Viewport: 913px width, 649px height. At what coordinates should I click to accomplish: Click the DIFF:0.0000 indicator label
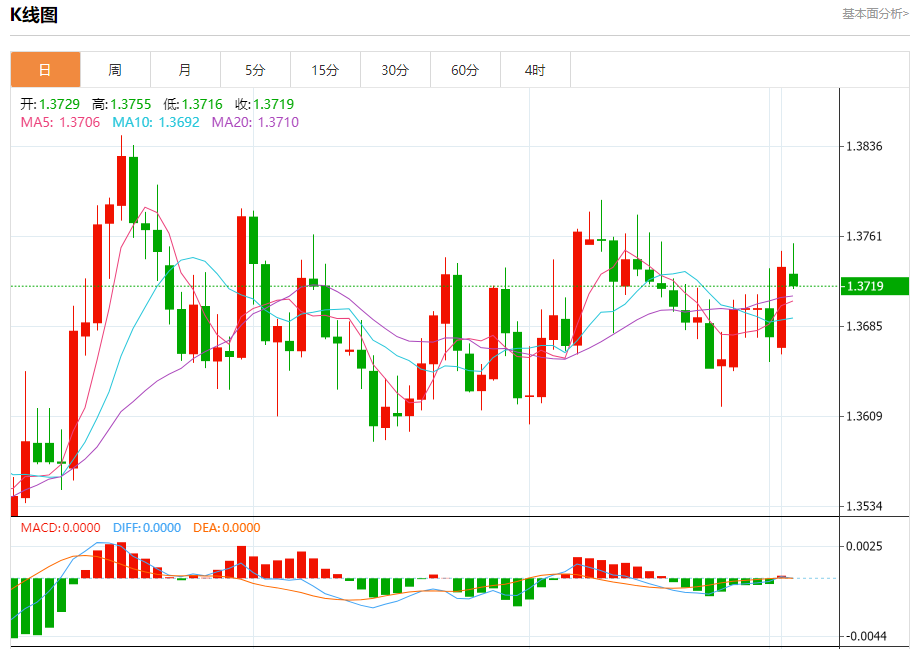tap(147, 528)
